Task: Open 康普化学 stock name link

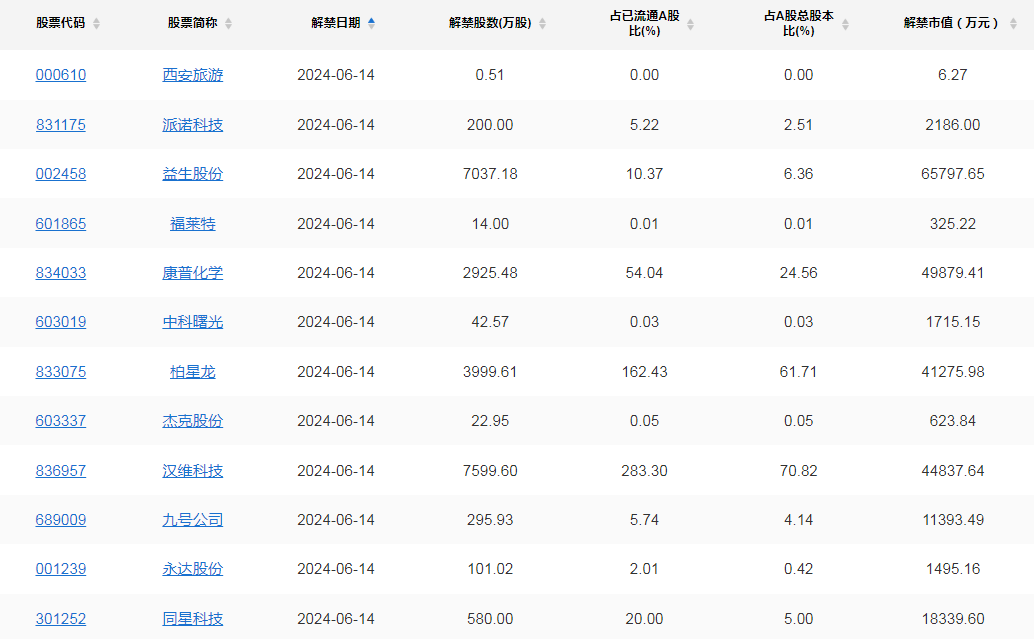Action: pos(193,273)
